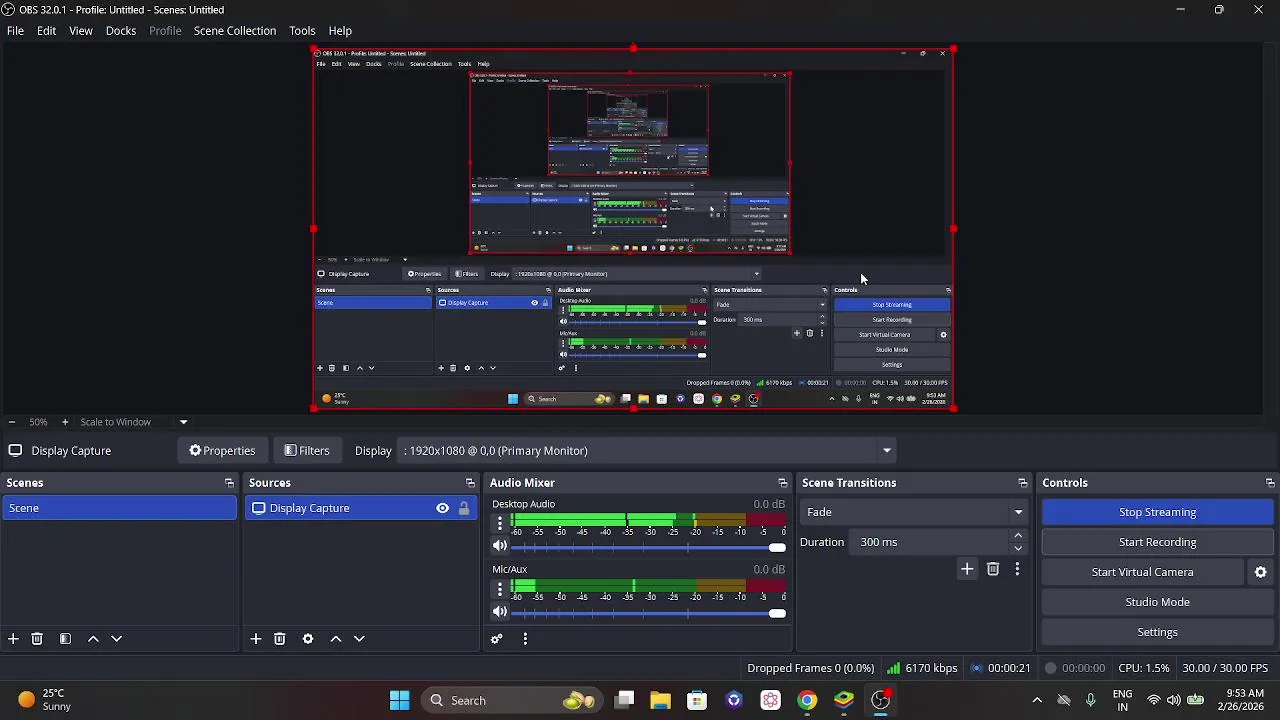Decrease transition duration stepper down
Viewport: 1280px width, 720px height.
(1018, 548)
